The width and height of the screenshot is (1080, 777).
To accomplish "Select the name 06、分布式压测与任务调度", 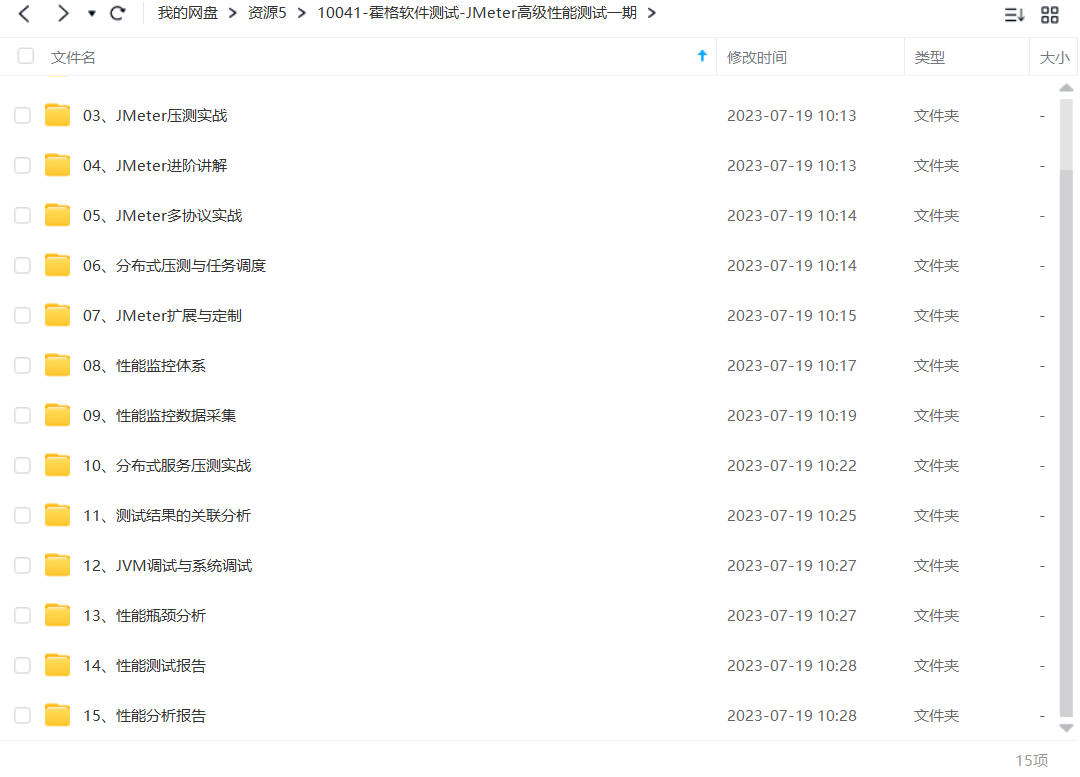I will (174, 266).
